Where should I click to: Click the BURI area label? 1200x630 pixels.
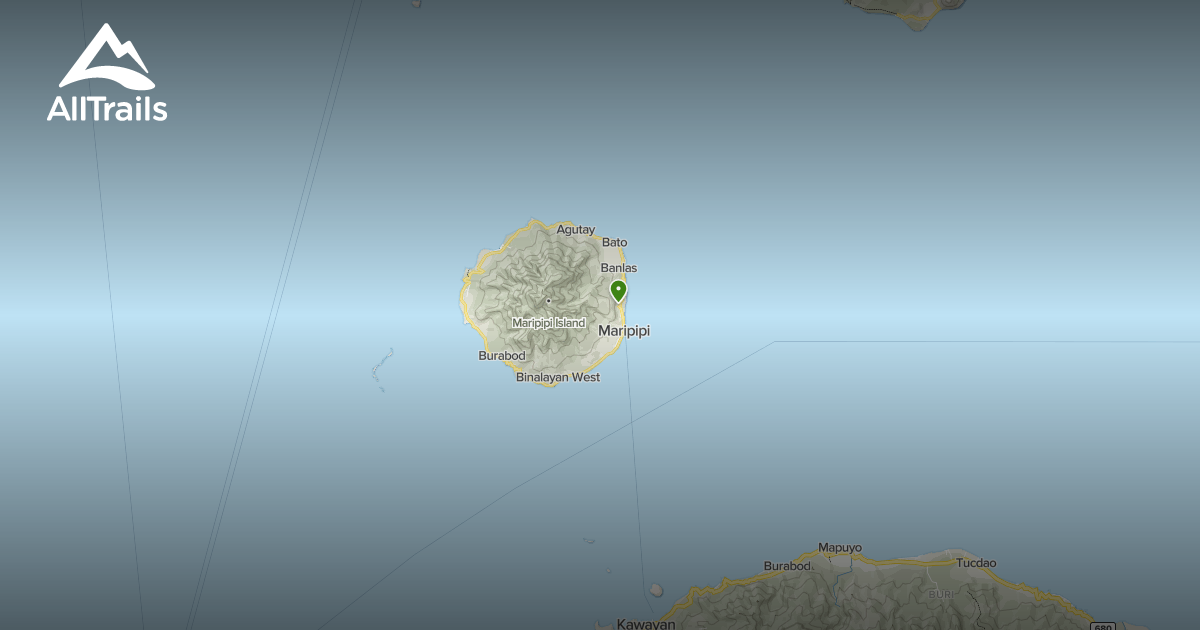pos(941,594)
